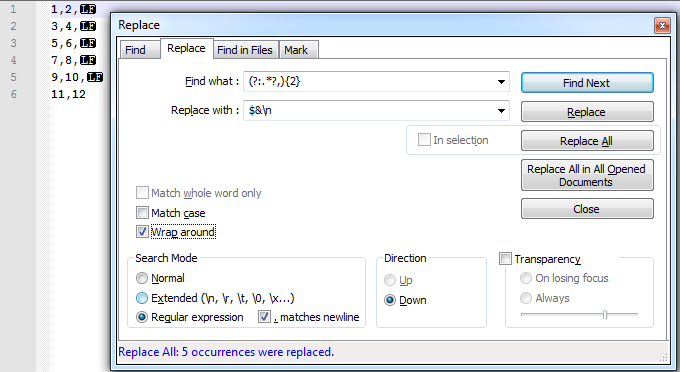Click the Find Next button
Viewport: 680px width, 372px height.
click(587, 83)
